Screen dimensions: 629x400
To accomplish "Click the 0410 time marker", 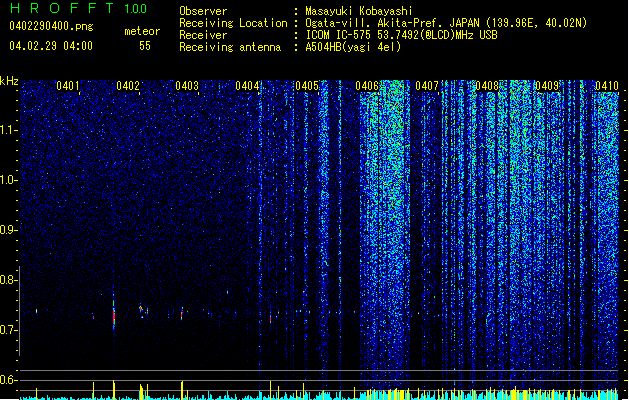I will point(607,86).
